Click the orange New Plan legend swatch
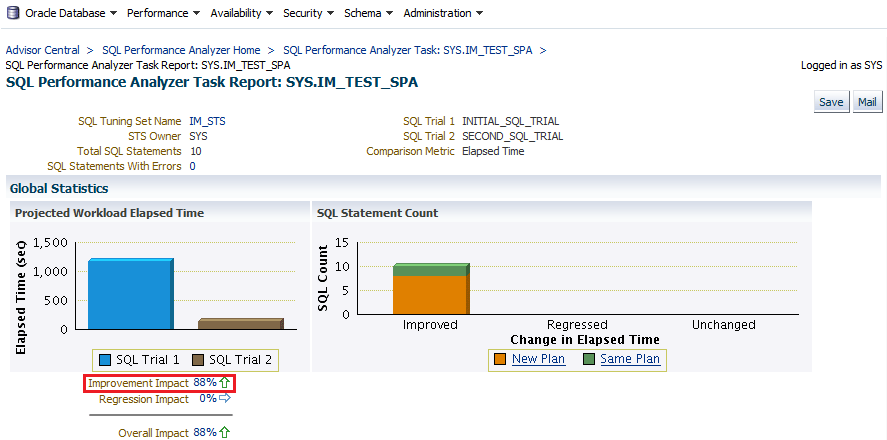Image resolution: width=887 pixels, height=440 pixels. [500, 359]
